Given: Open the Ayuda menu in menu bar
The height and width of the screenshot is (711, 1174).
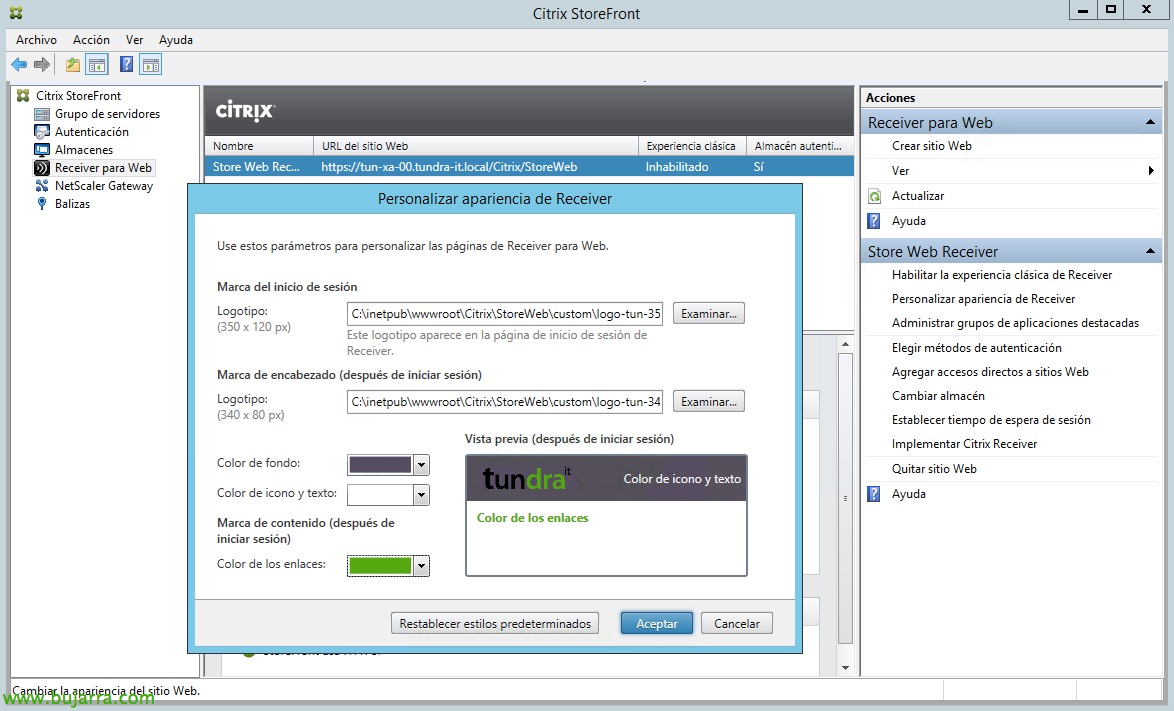Looking at the screenshot, I should coord(176,40).
